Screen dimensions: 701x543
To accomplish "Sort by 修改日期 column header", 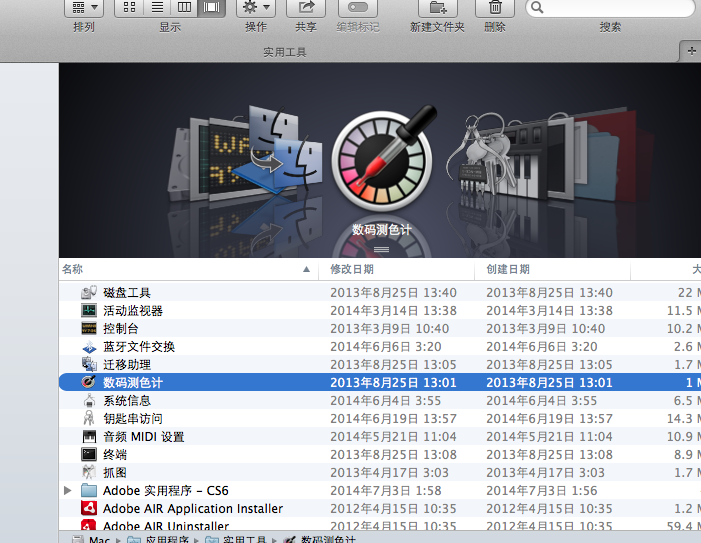I will 396,269.
